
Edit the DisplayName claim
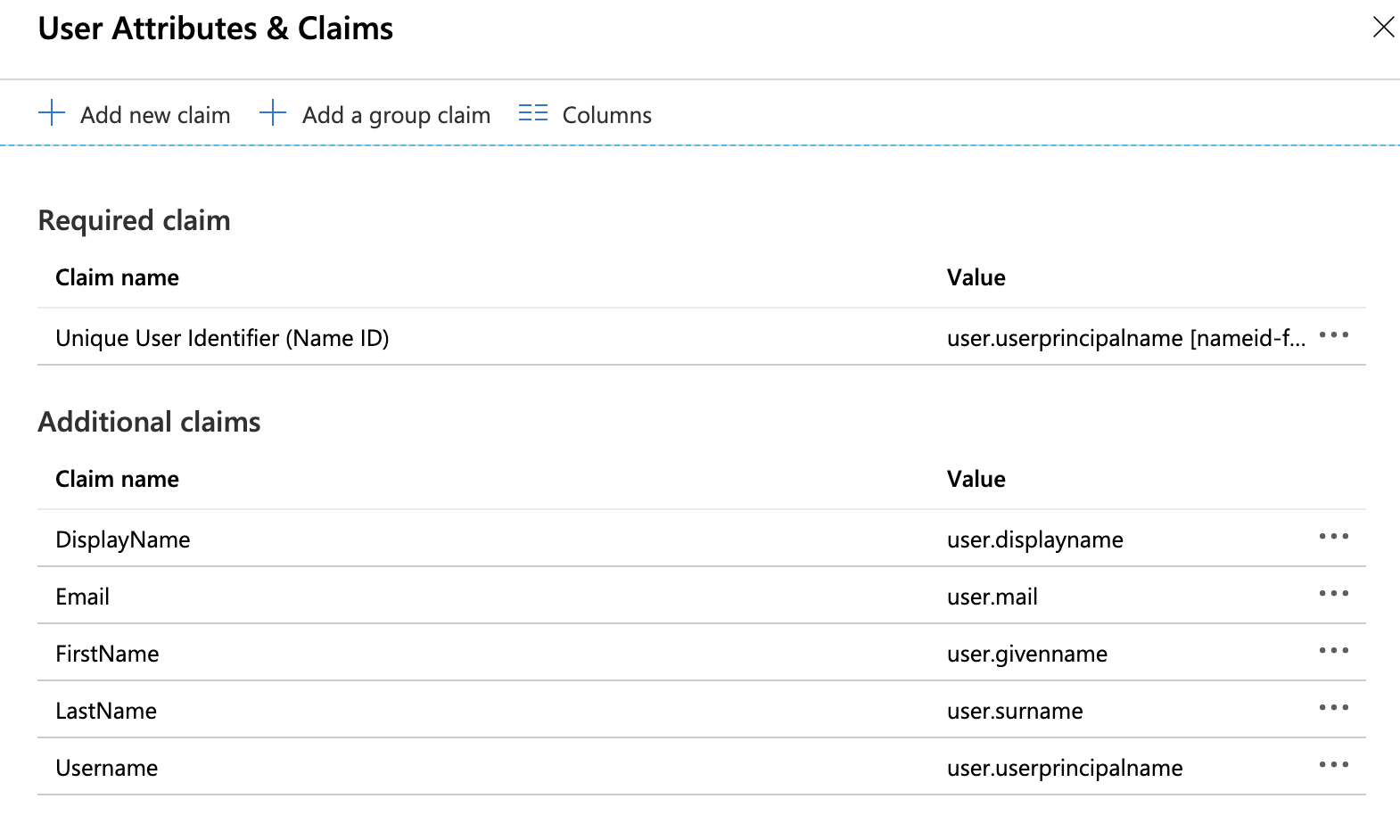tap(123, 539)
